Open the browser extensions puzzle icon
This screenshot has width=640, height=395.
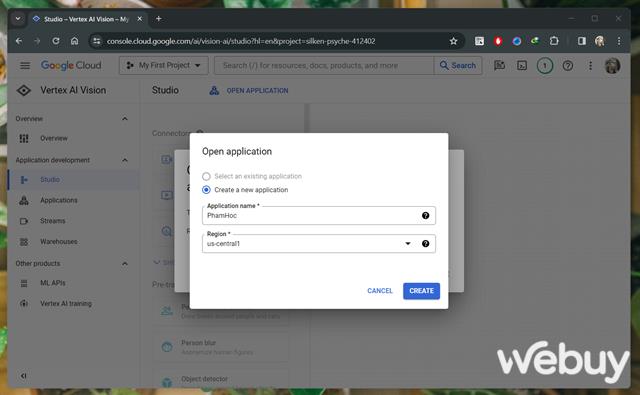tap(554, 41)
